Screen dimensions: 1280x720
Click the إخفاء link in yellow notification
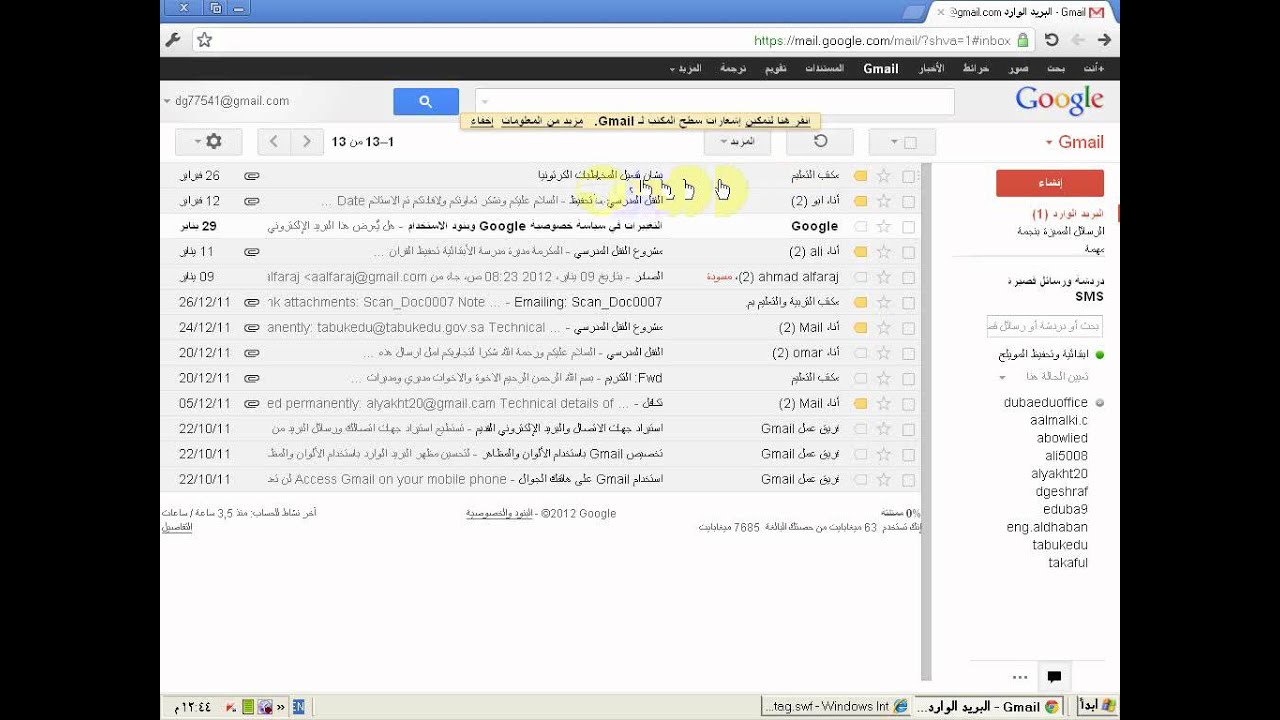coord(482,121)
